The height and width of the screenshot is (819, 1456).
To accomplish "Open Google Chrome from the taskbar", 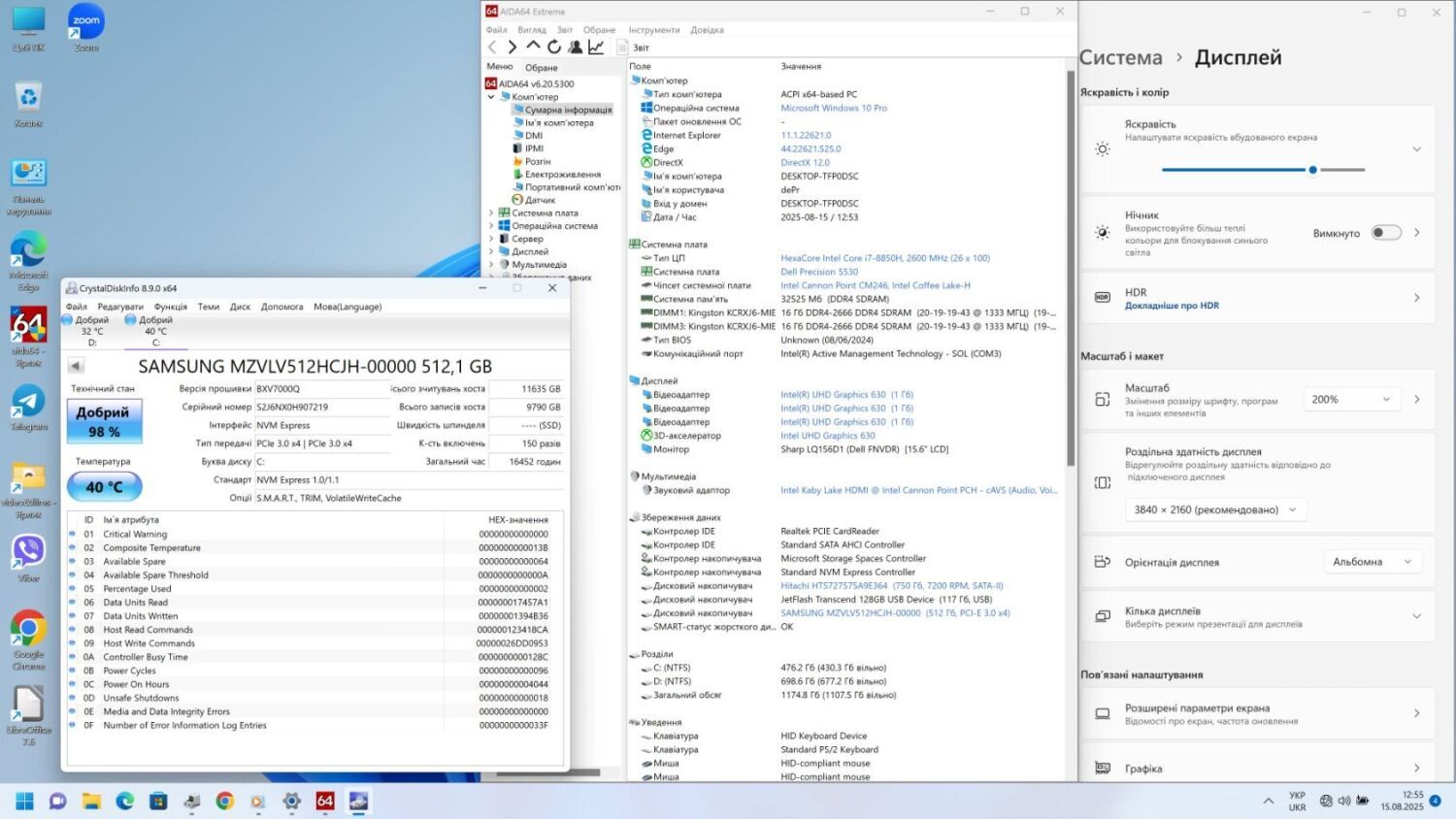I will (225, 801).
